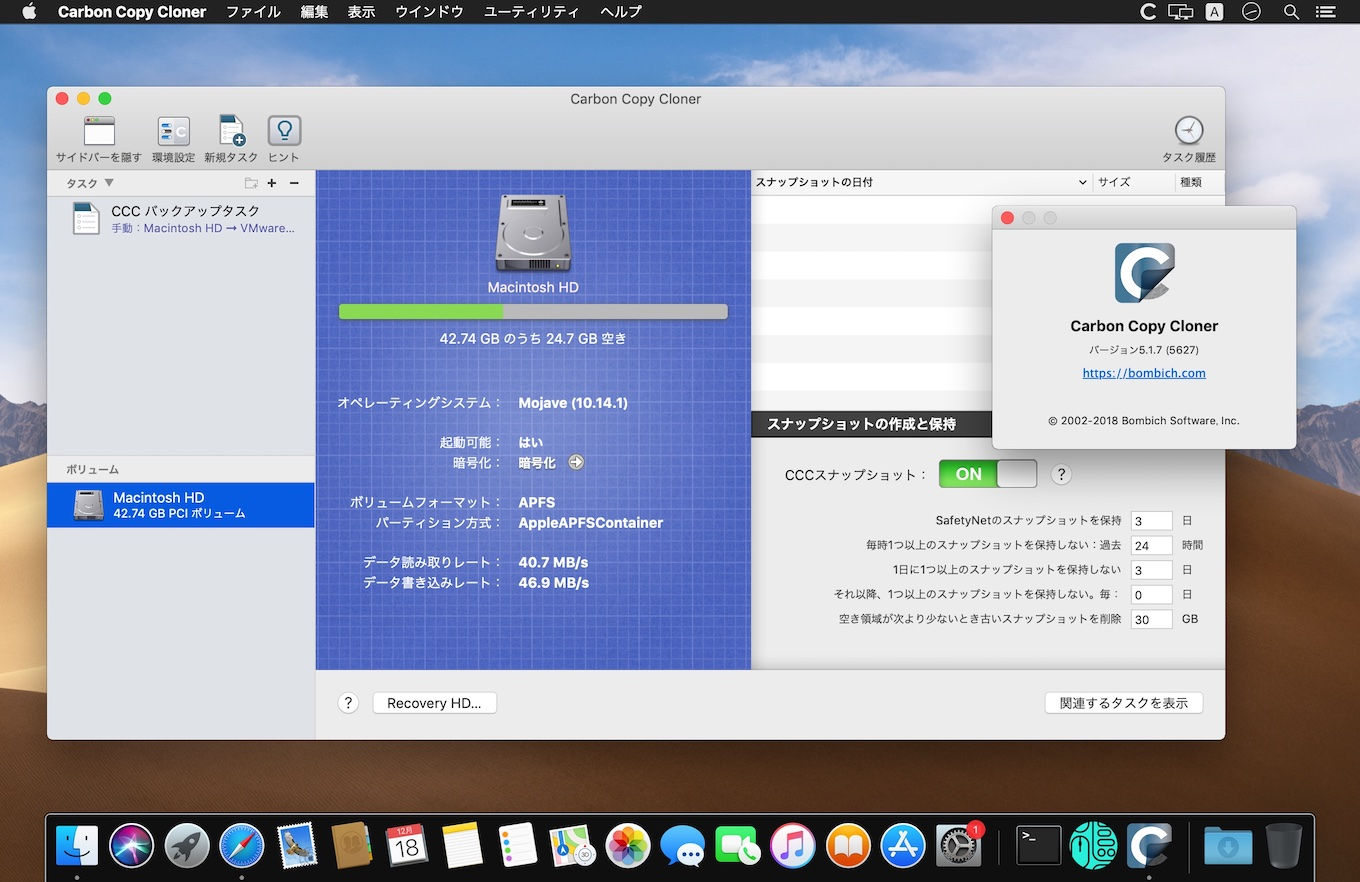
Task: Create a task with 新規タスク icon
Action: click(231, 131)
